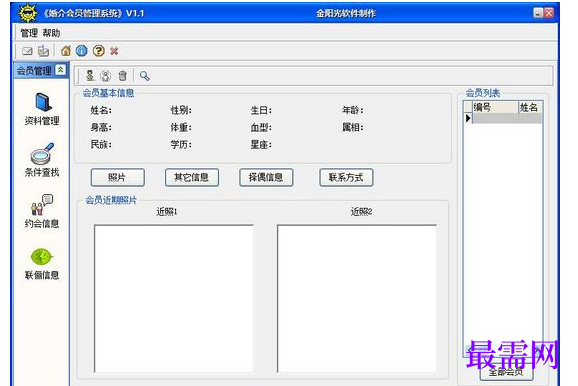The image size is (578, 386).
Task: Click the 编号 column header
Action: point(495,107)
